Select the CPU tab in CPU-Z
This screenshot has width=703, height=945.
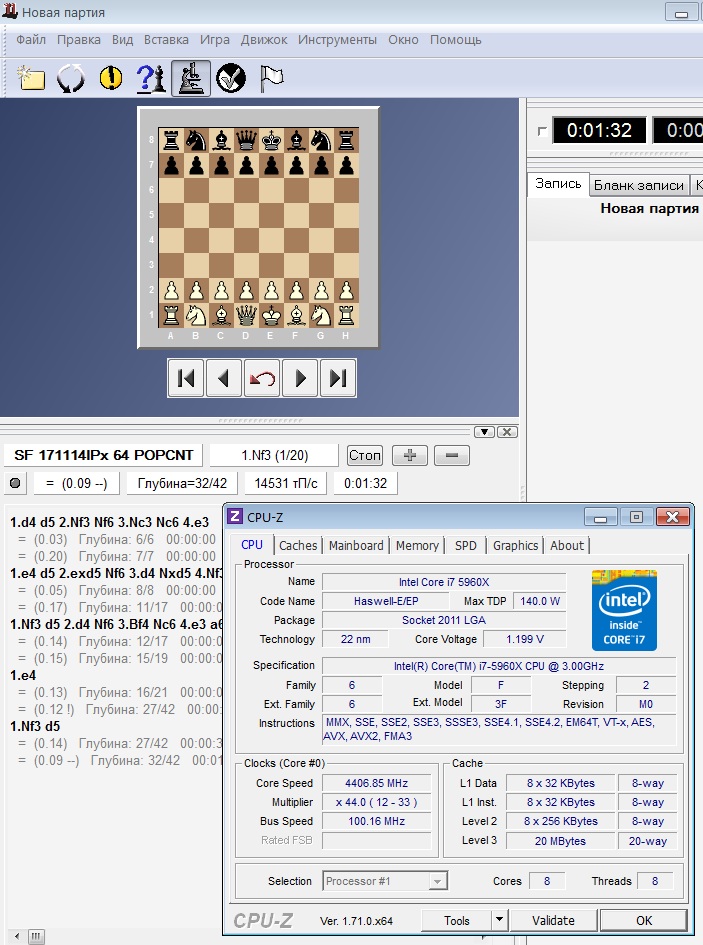[252, 545]
